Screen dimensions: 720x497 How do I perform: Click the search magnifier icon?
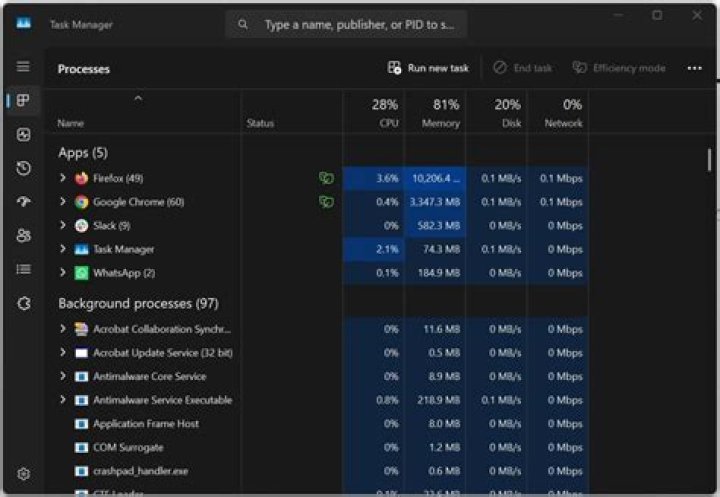pos(243,24)
